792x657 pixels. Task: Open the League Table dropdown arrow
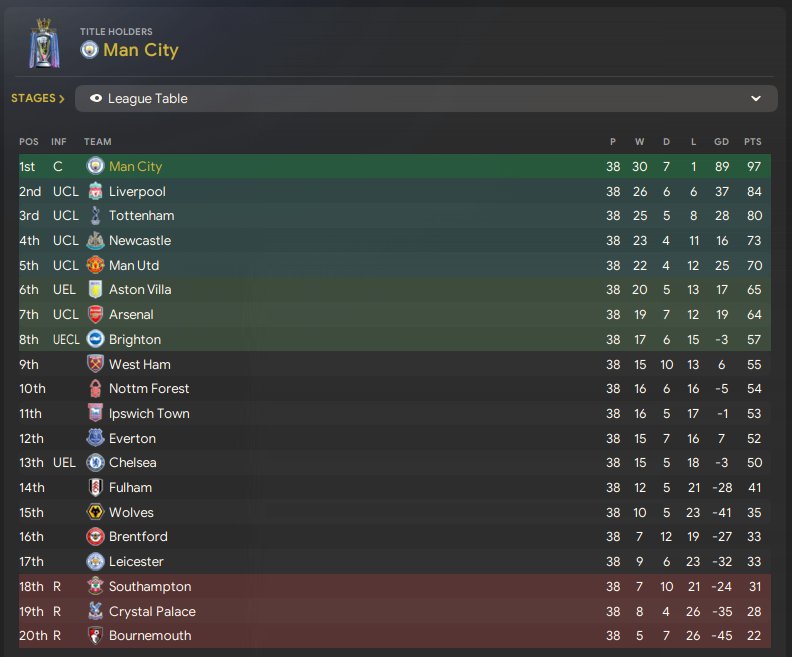[x=756, y=99]
